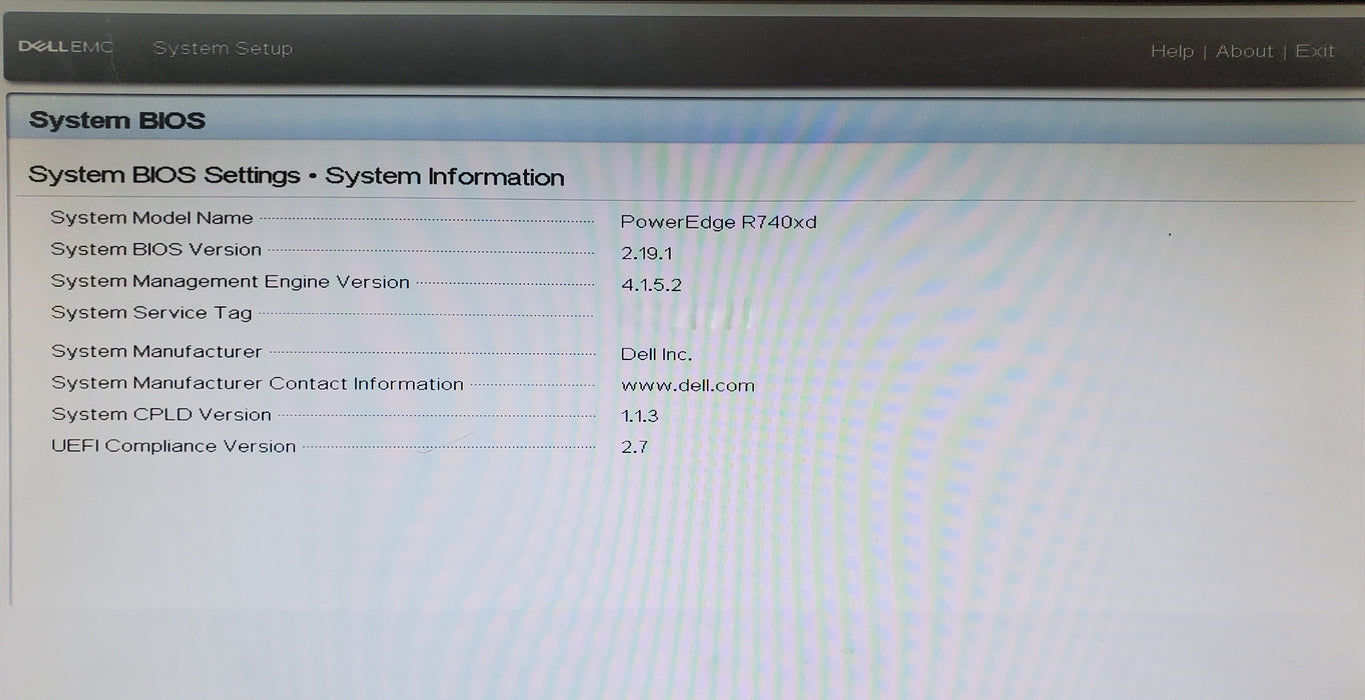
Task: Click Exit to leave System Setup
Action: coord(1315,50)
